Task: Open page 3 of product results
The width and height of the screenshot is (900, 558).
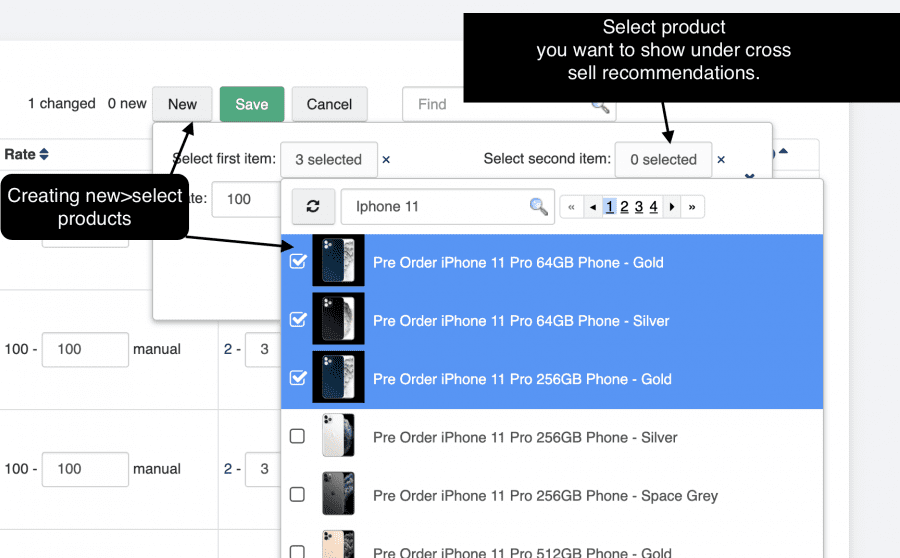Action: [639, 207]
